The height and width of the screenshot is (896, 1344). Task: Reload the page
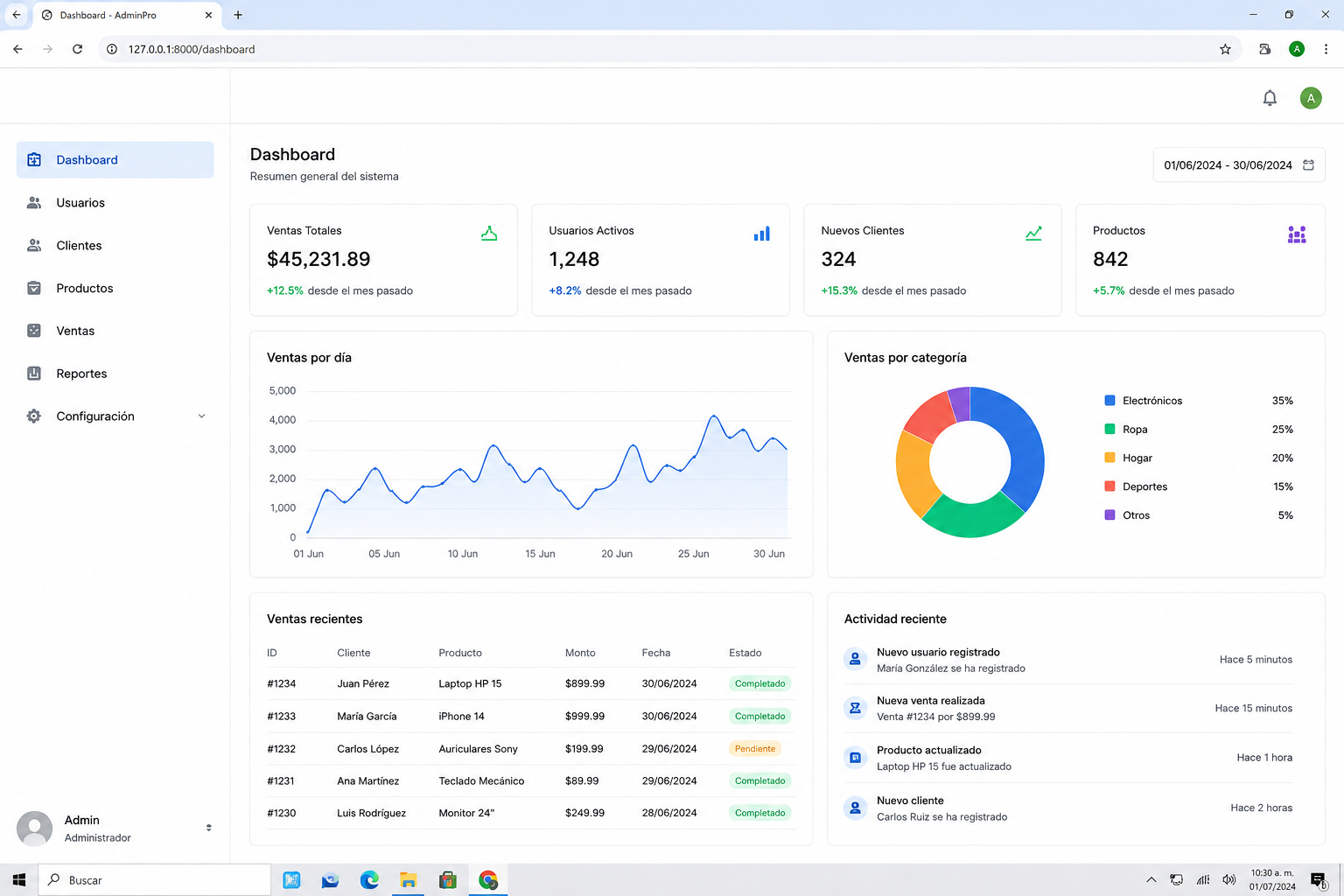77,49
